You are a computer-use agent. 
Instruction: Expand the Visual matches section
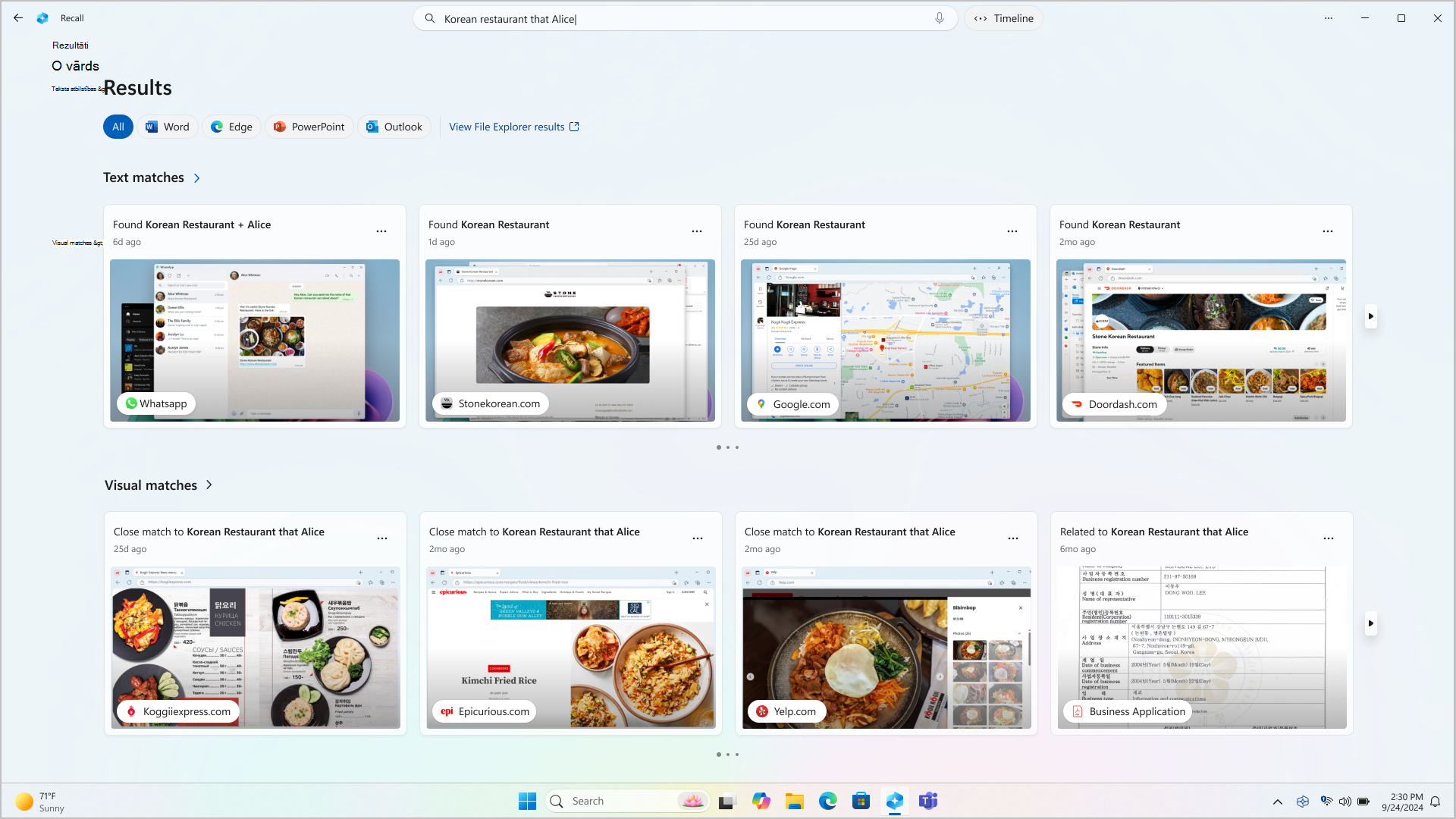click(209, 485)
